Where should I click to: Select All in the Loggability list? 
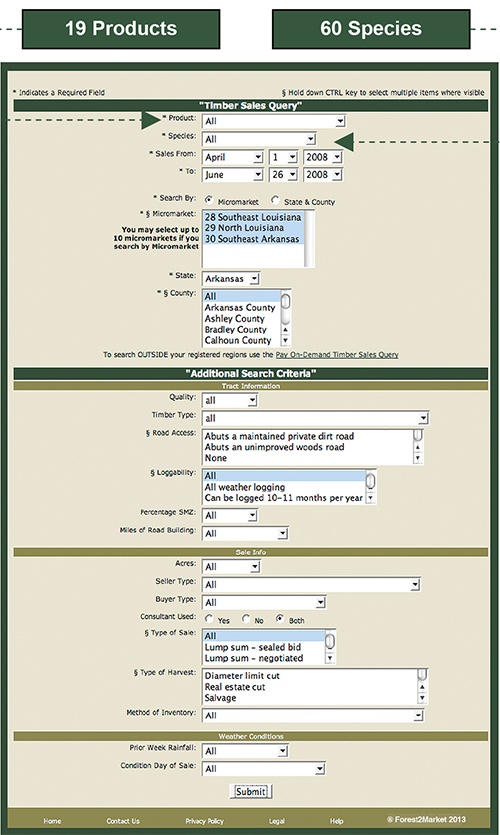[284, 476]
